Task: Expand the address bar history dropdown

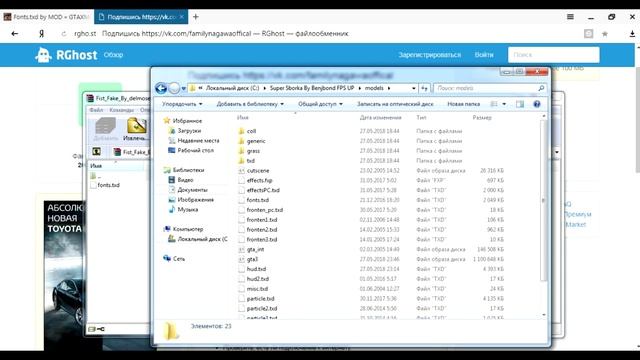Action: click(x=413, y=88)
